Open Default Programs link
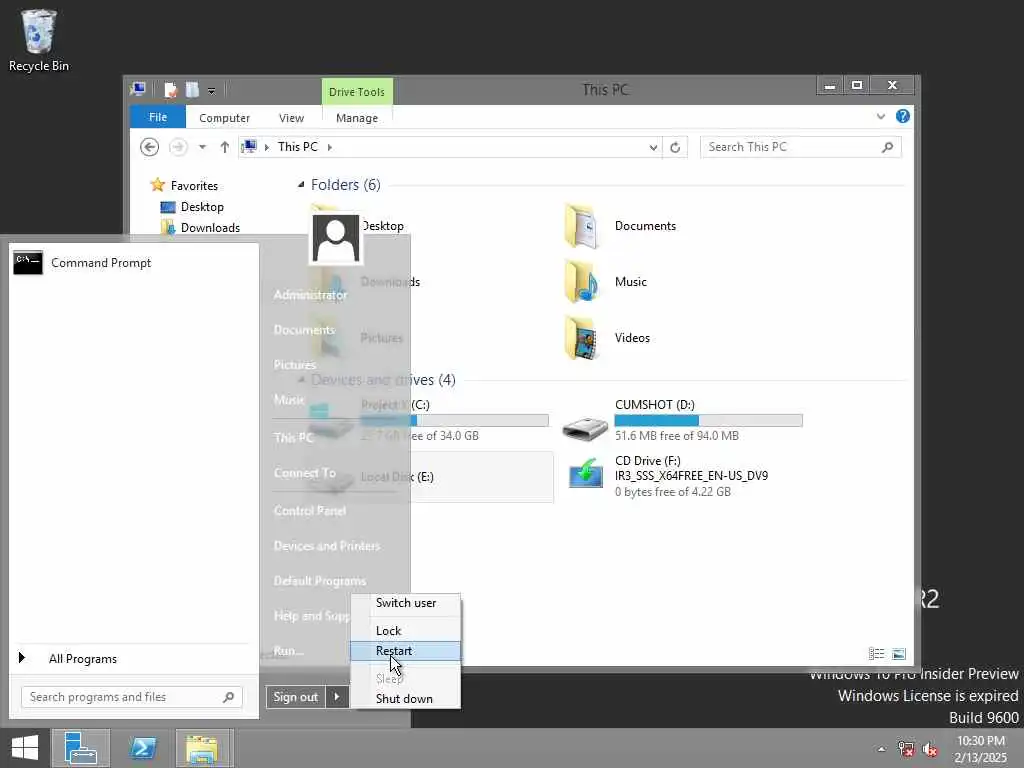Viewport: 1024px width, 768px height. pos(319,581)
